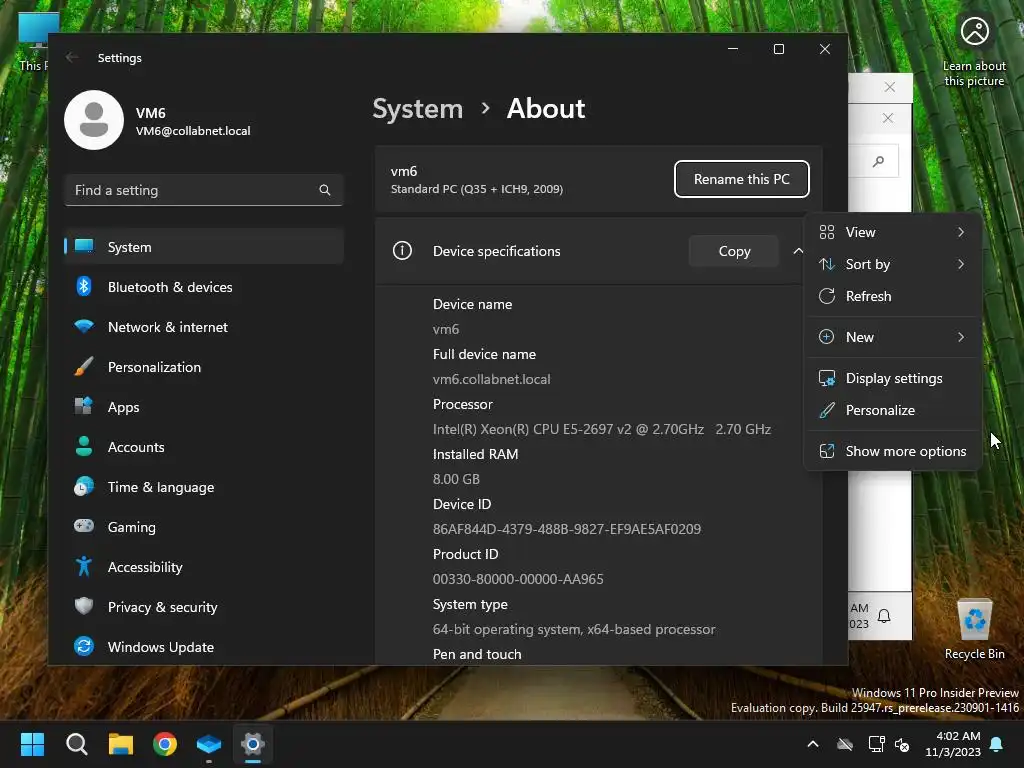The height and width of the screenshot is (768, 1024).
Task: Open the network status tray icon
Action: coord(876,744)
